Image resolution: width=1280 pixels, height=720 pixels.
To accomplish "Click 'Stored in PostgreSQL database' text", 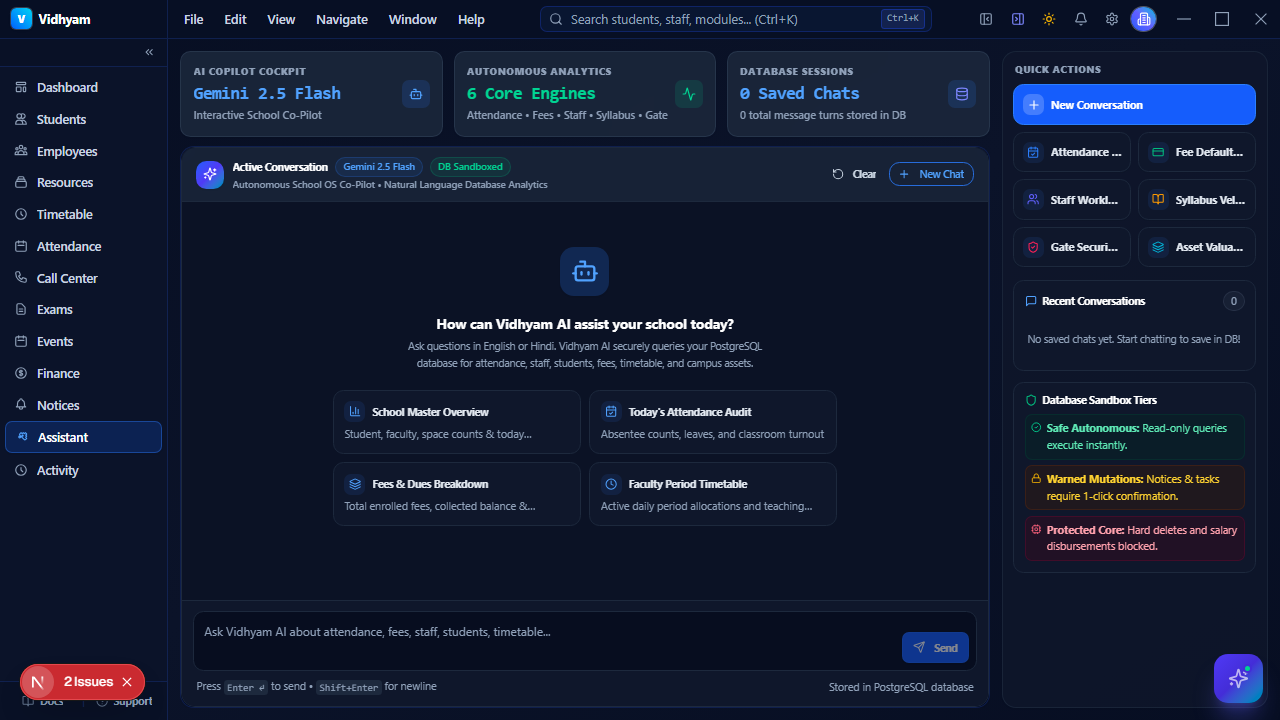I will 901,687.
